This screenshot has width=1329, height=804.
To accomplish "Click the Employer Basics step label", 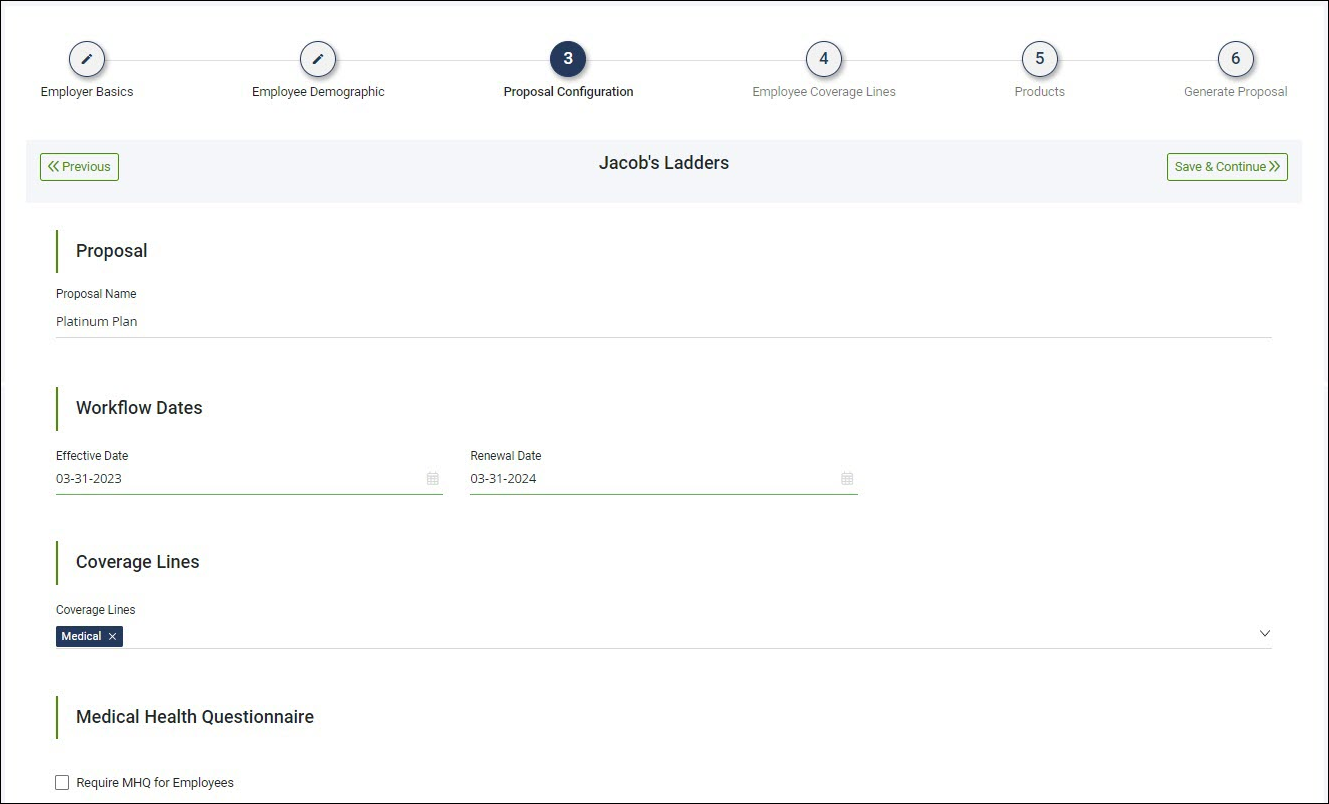I will [x=86, y=91].
